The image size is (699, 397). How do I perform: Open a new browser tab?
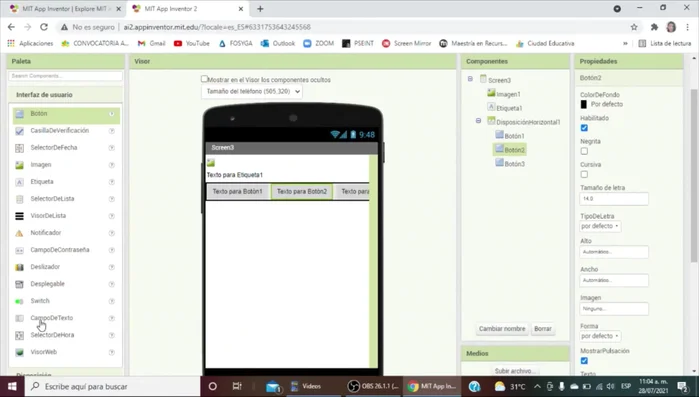tap(260, 9)
